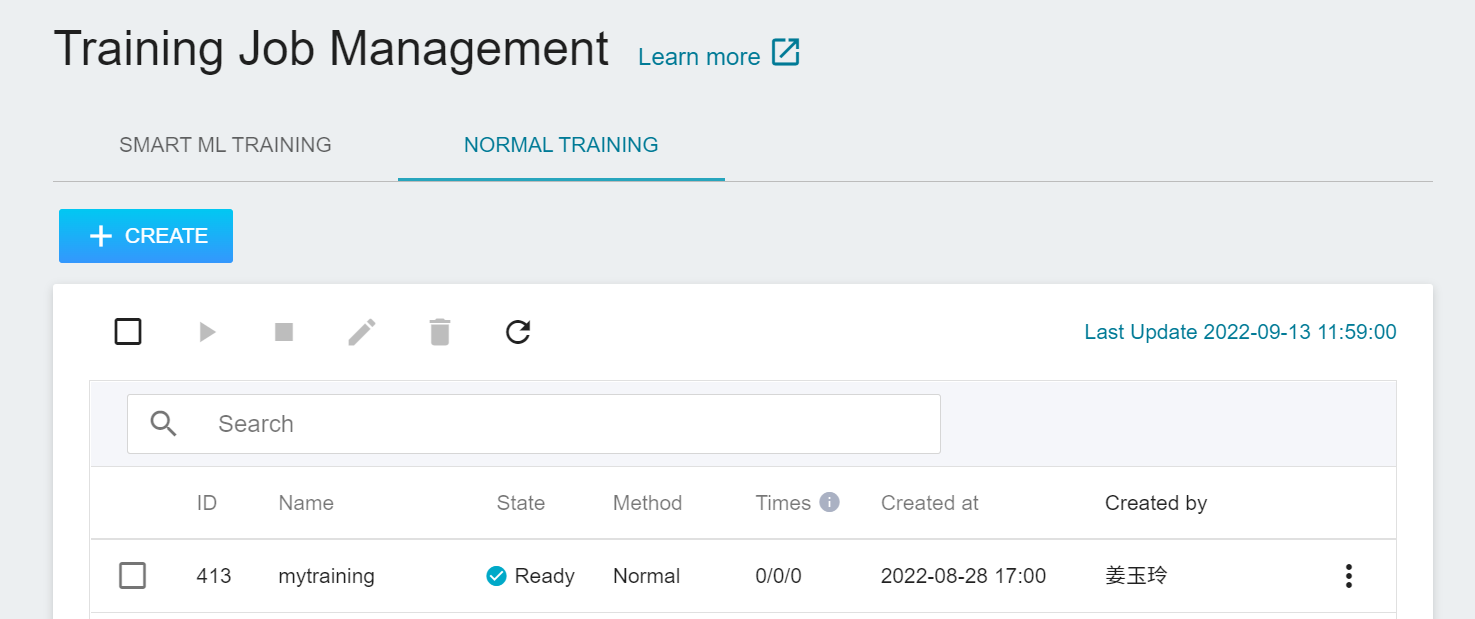Check the box for mytraining row

(x=132, y=576)
